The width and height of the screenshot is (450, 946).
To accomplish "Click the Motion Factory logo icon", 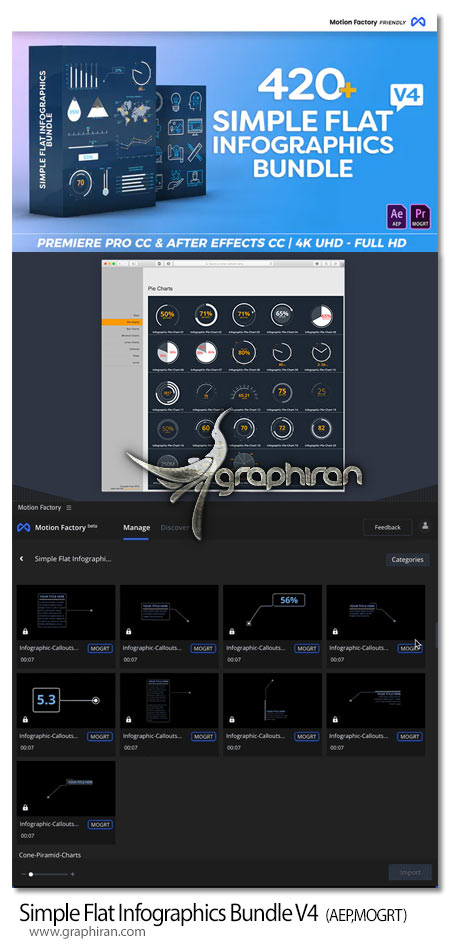I will click(x=24, y=527).
